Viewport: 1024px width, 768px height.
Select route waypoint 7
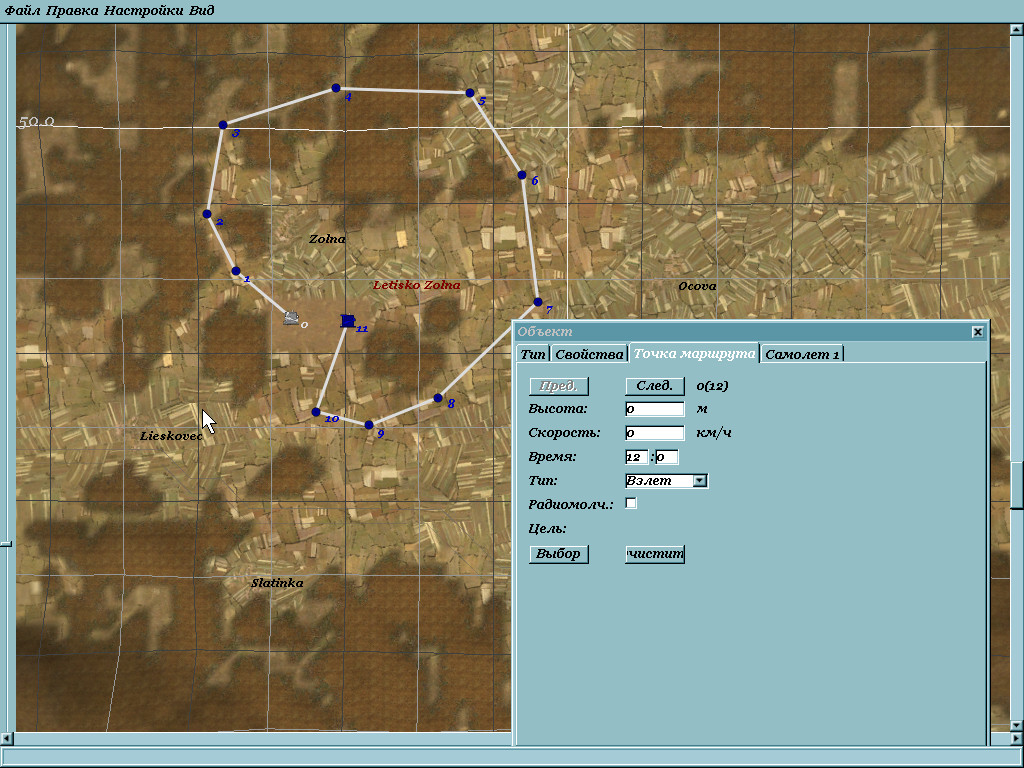click(x=537, y=302)
